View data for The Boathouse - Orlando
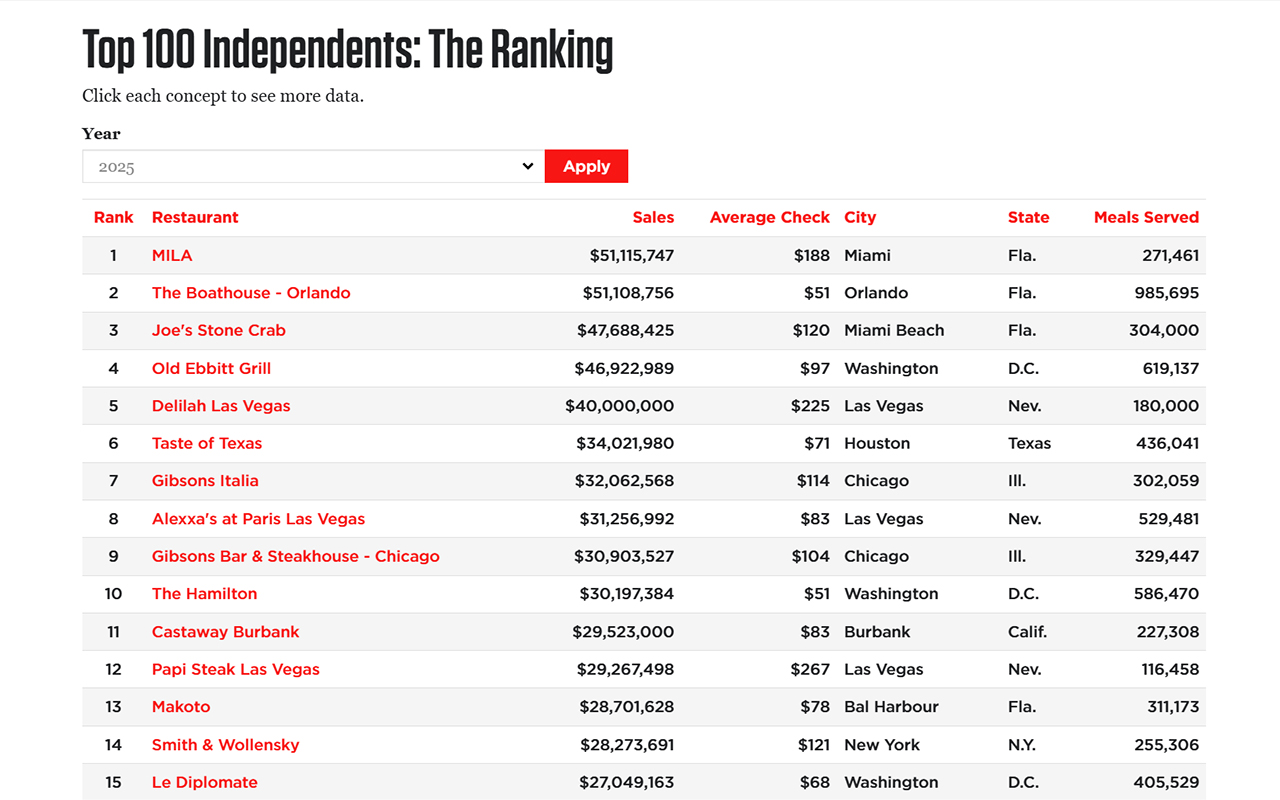Image resolution: width=1280 pixels, height=800 pixels. pyautogui.click(x=251, y=292)
